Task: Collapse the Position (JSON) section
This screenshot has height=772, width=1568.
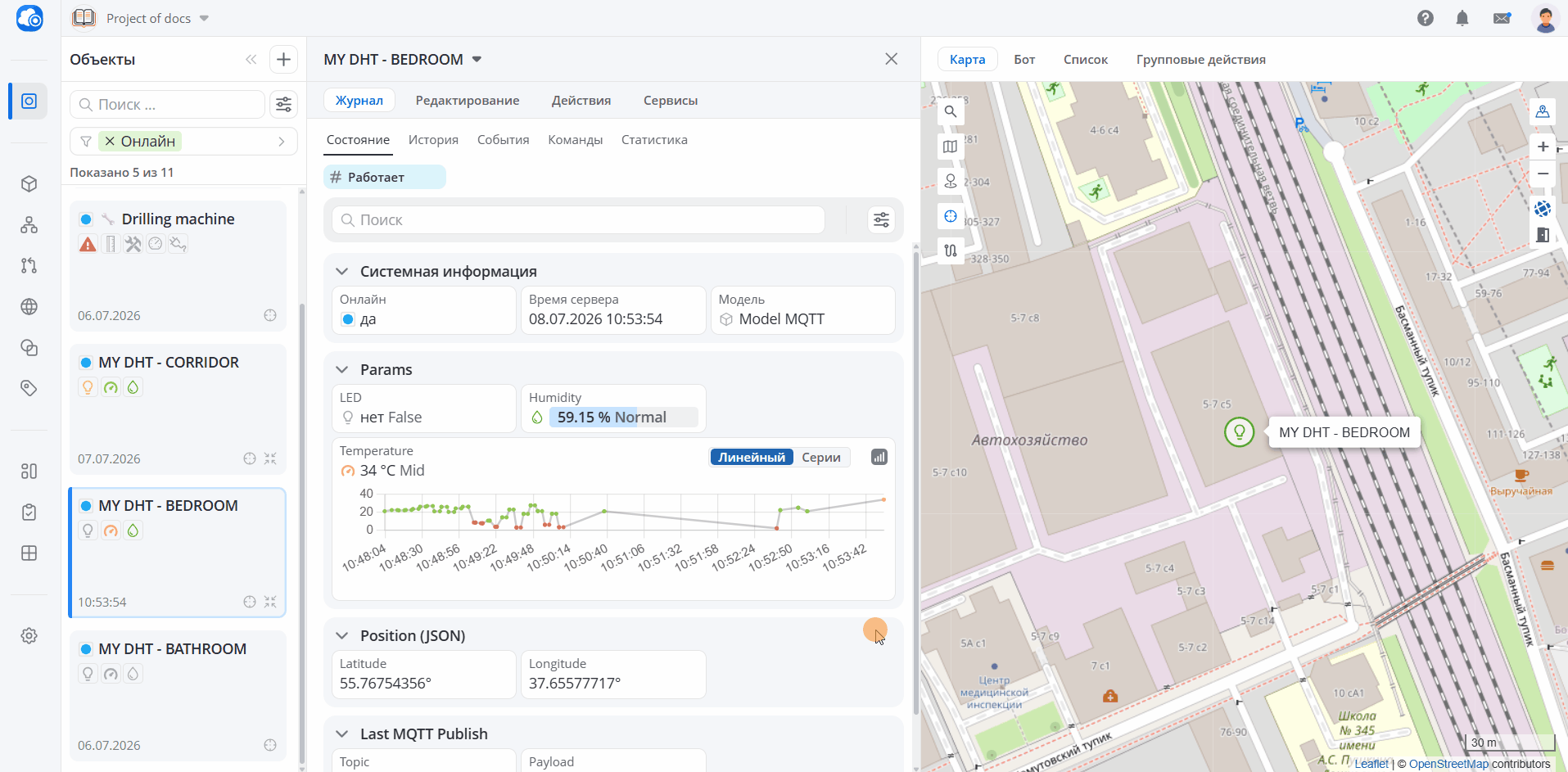Action: [342, 635]
